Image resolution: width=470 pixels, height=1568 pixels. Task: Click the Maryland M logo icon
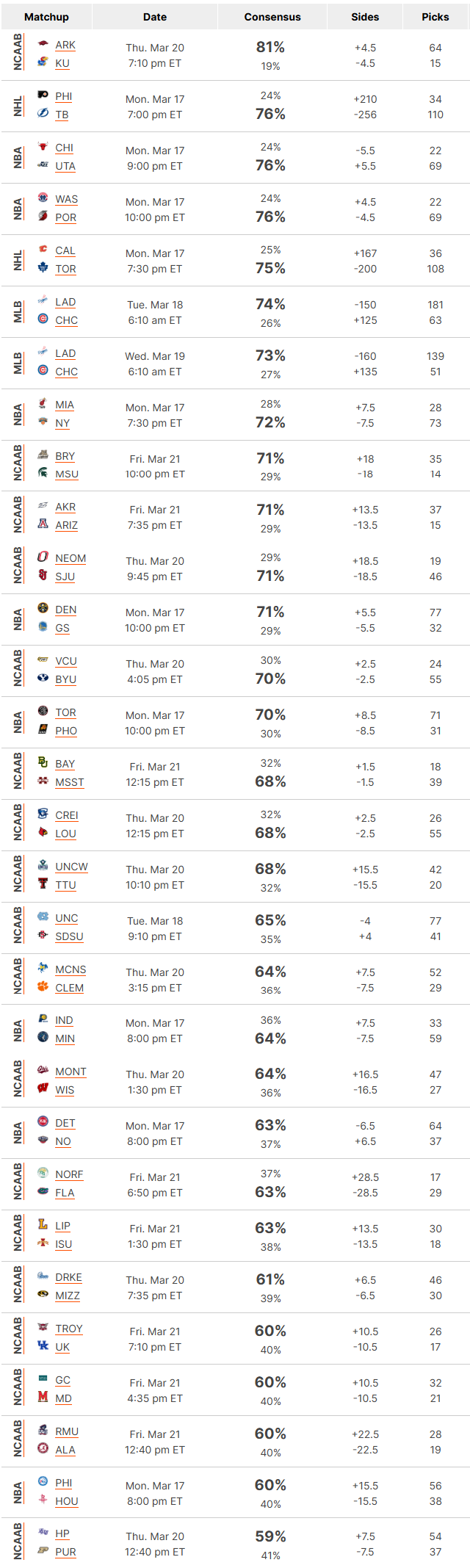click(x=43, y=1397)
